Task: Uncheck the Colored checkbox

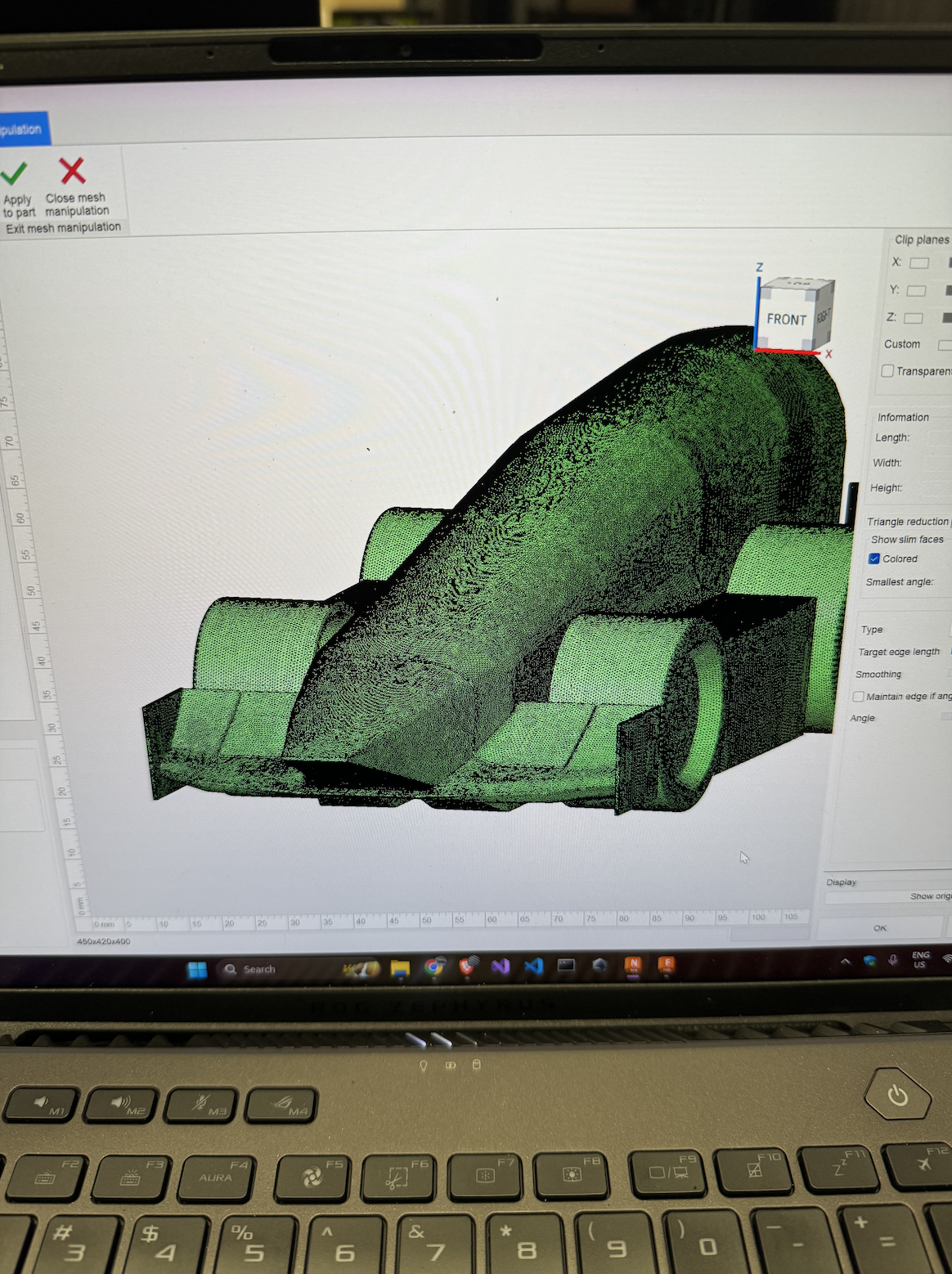Action: [873, 558]
